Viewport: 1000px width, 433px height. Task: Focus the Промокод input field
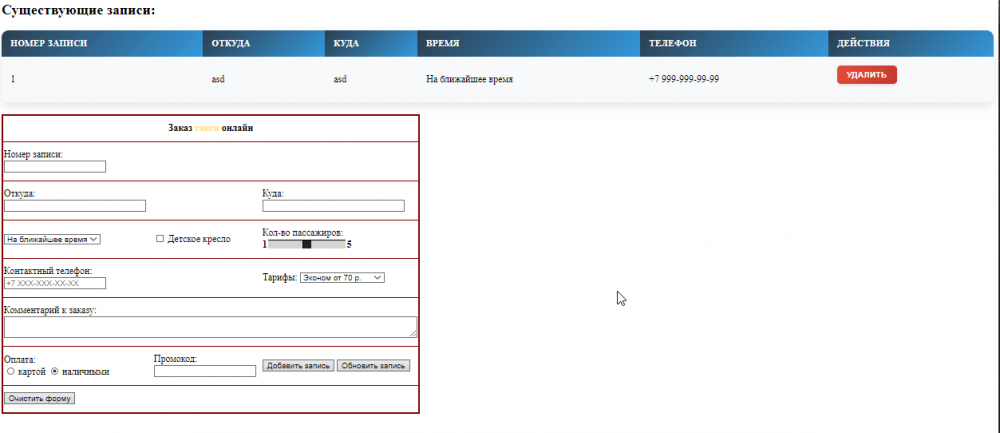[x=205, y=371]
